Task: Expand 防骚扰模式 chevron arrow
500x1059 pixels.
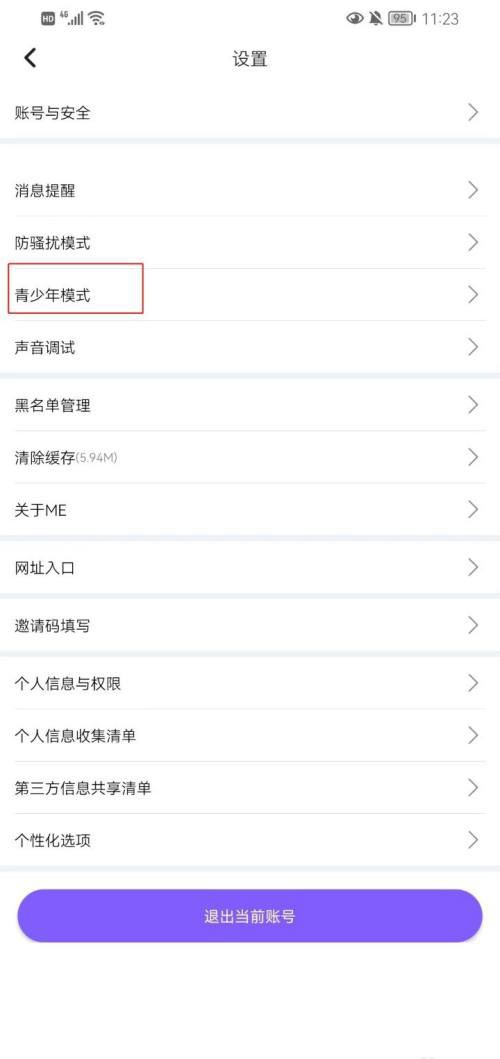Action: pyautogui.click(x=473, y=242)
